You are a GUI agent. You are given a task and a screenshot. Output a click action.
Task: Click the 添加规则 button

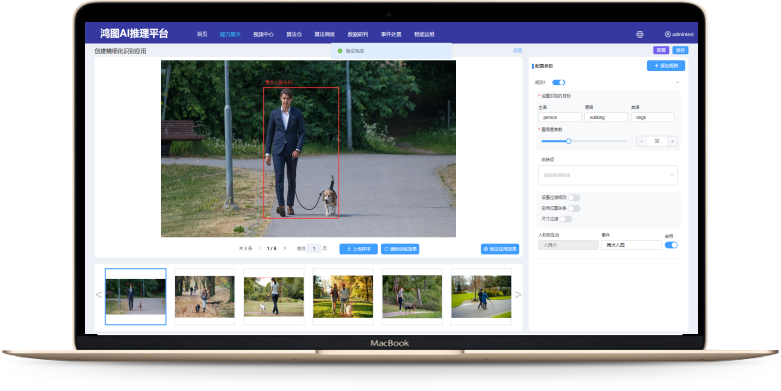(666, 66)
